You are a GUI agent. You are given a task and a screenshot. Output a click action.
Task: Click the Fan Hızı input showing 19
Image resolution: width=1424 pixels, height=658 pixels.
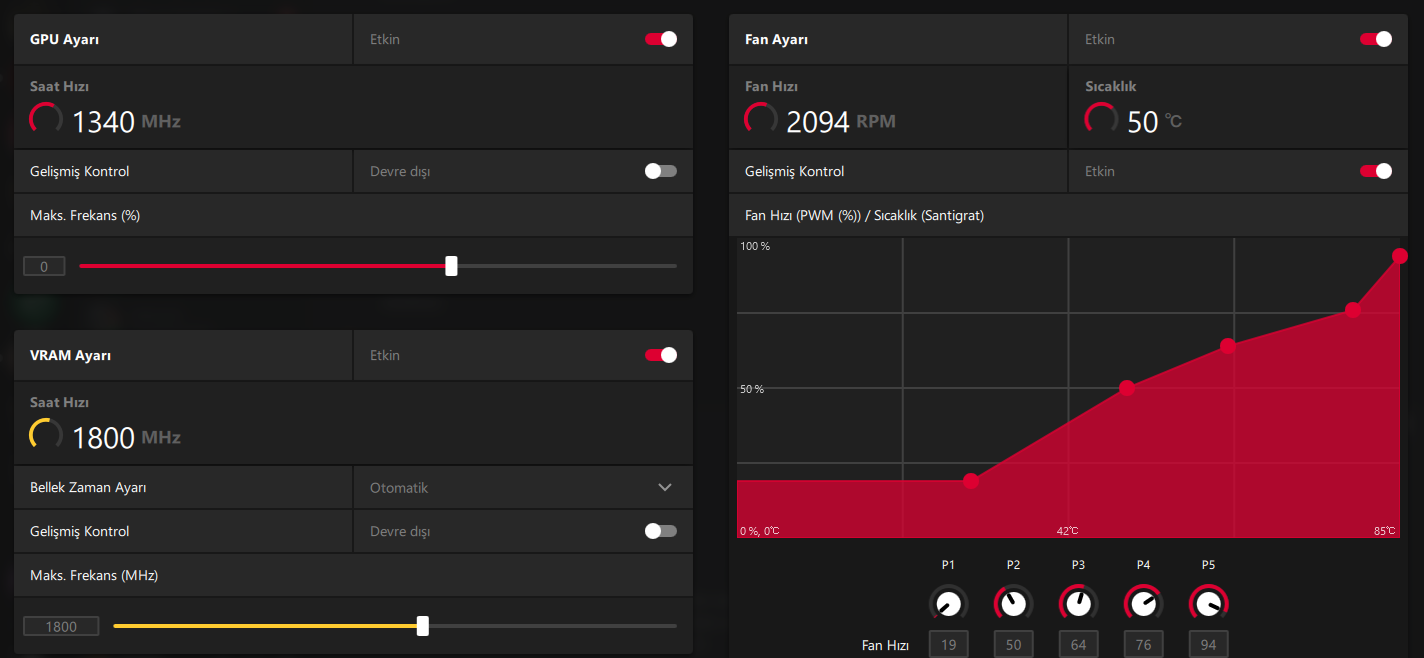[948, 645]
